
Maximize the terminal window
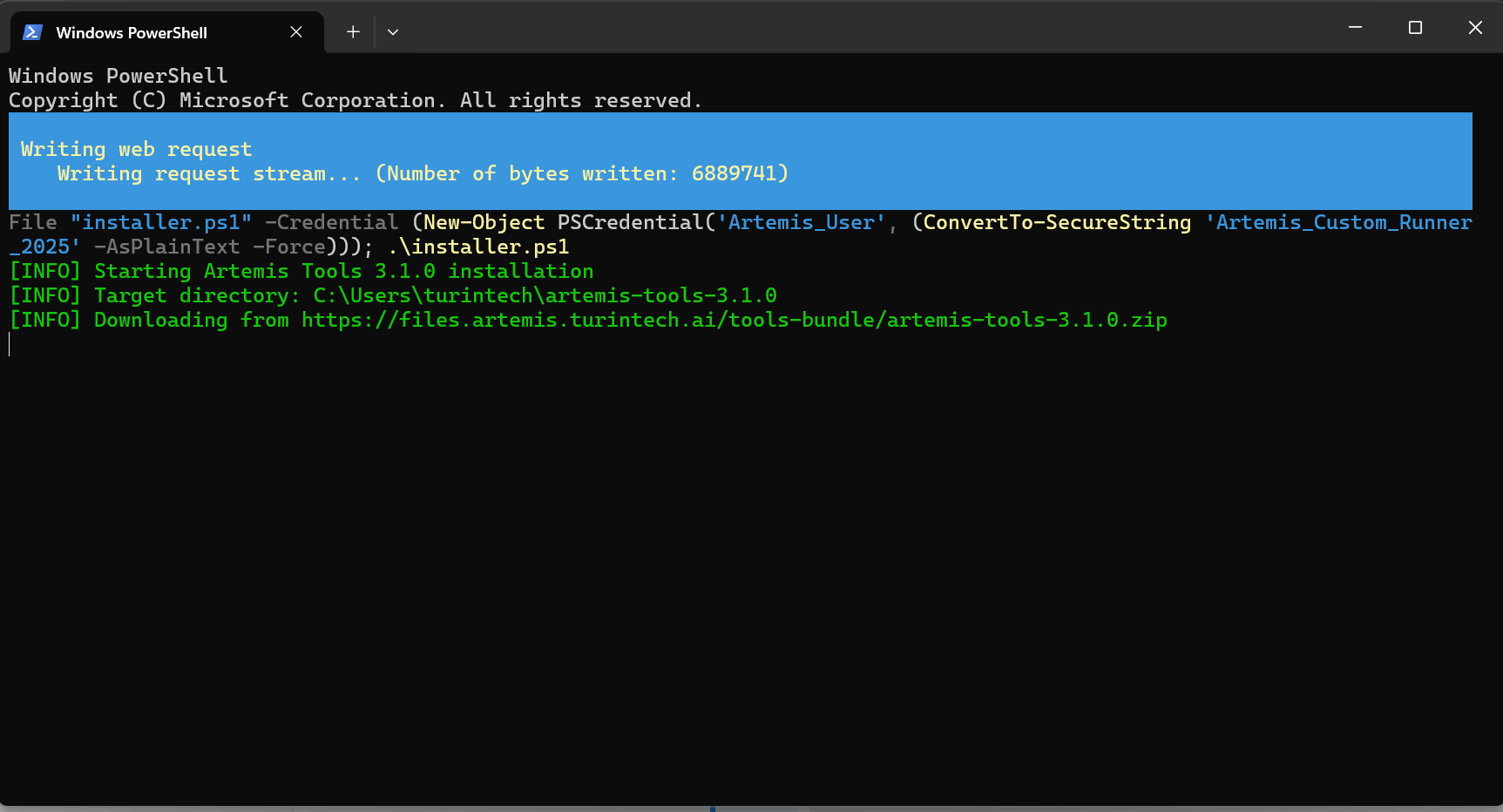[1415, 28]
